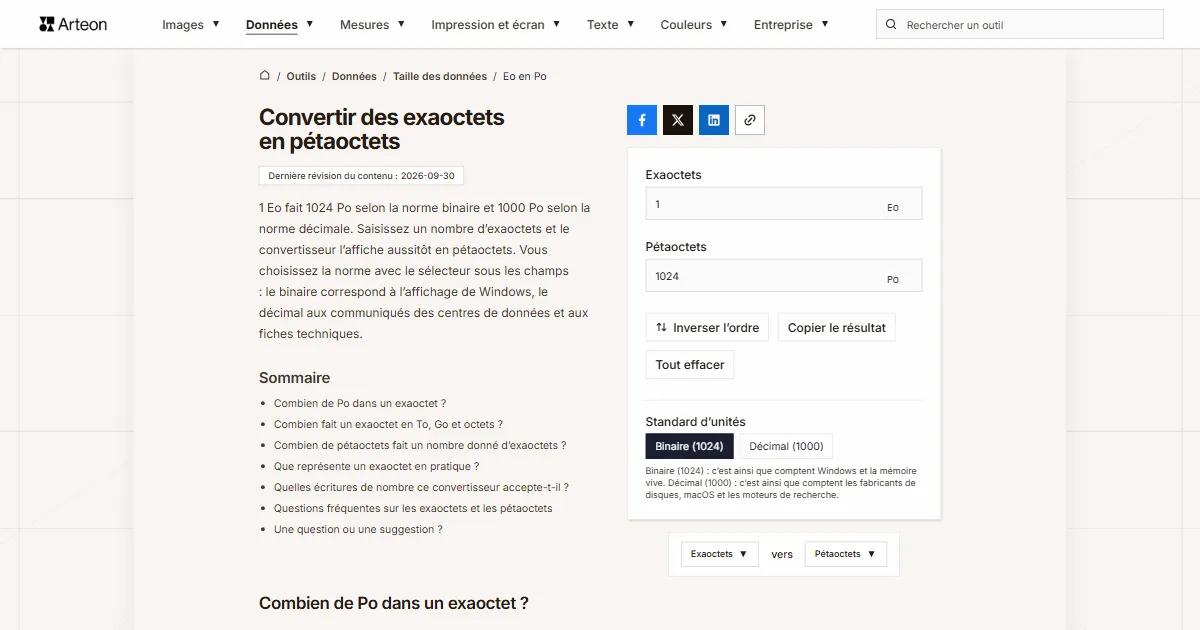
Task: Open the Texte menu
Action: click(611, 25)
